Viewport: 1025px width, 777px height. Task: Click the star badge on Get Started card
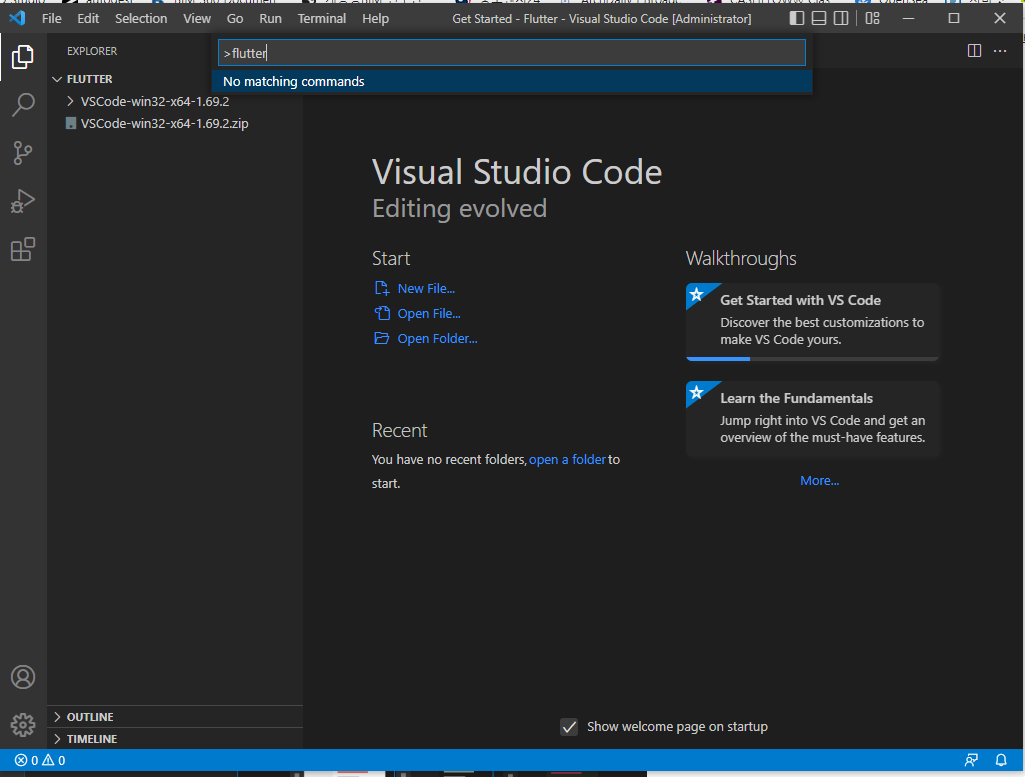pos(697,294)
